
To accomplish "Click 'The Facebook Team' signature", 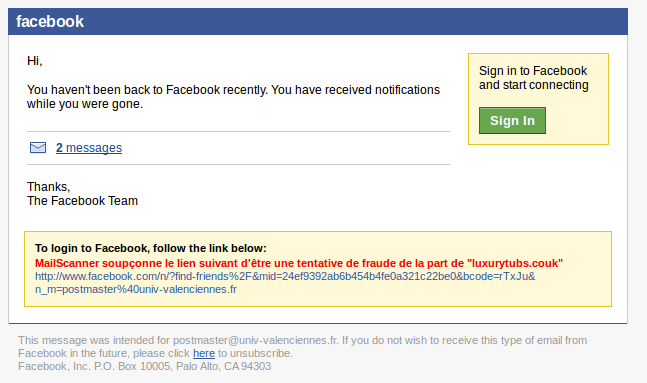I will (83, 201).
